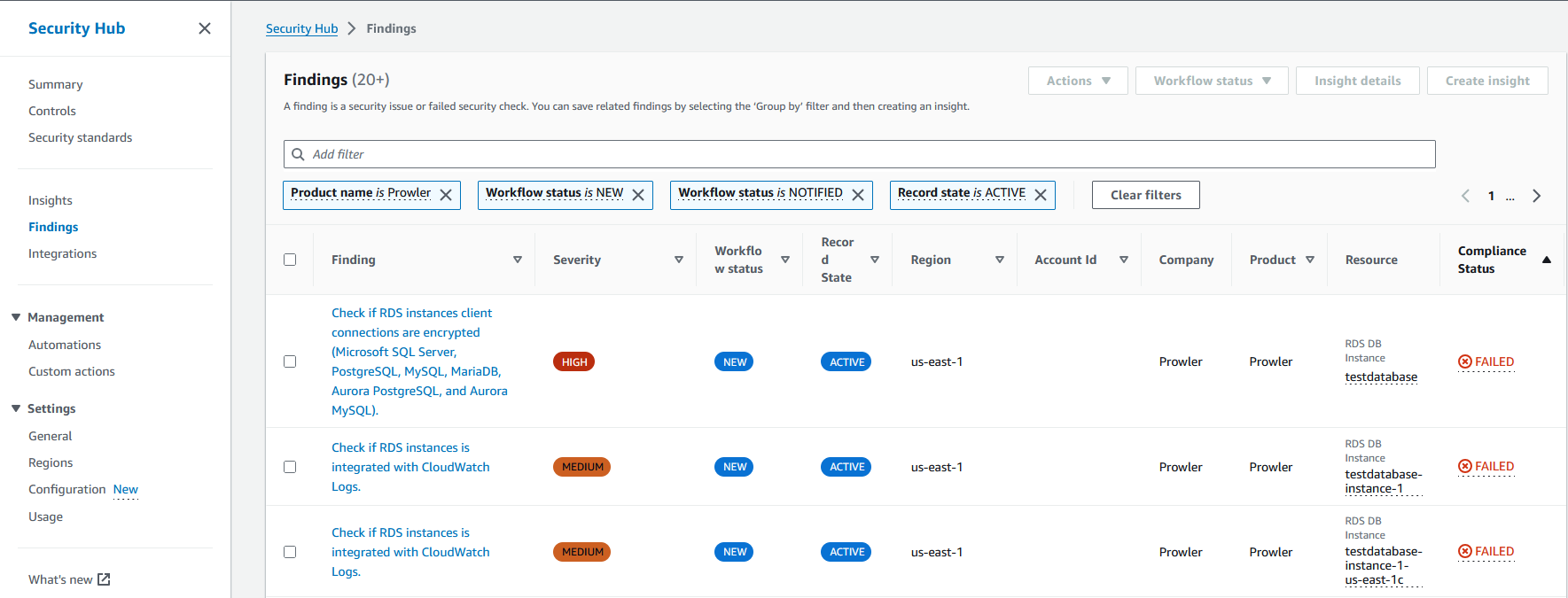Remove the Workflow status is NOTIFIED filter

tap(858, 195)
